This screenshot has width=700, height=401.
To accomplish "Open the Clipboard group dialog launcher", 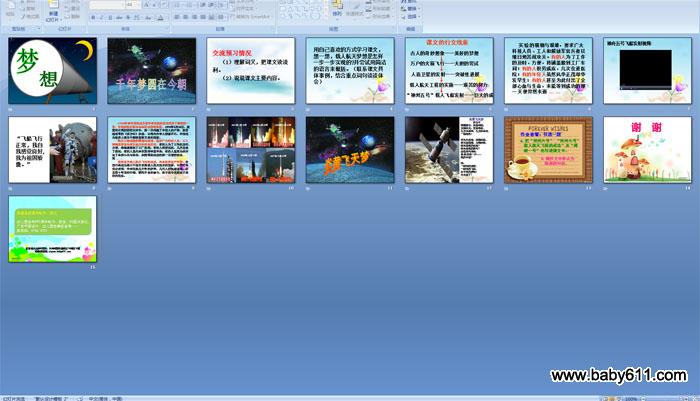I will [38, 29].
